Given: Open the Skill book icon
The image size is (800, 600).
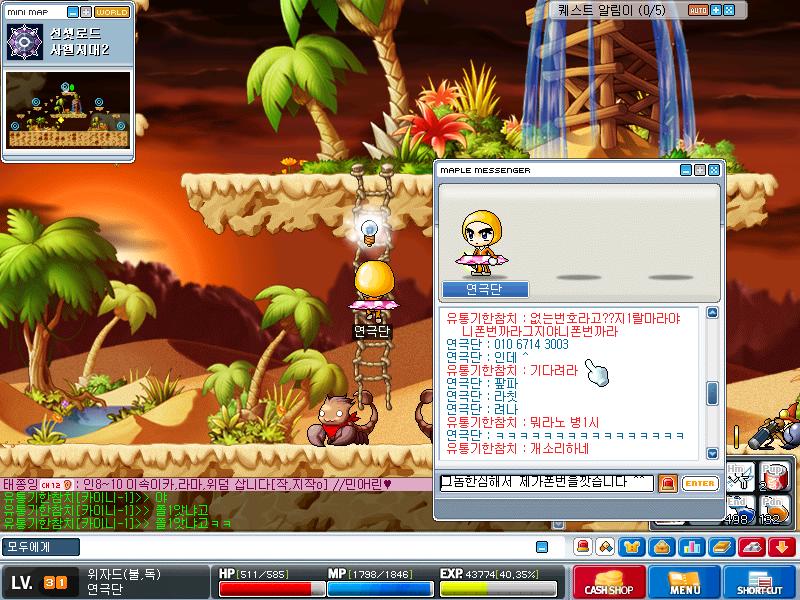Looking at the screenshot, I should [x=722, y=547].
